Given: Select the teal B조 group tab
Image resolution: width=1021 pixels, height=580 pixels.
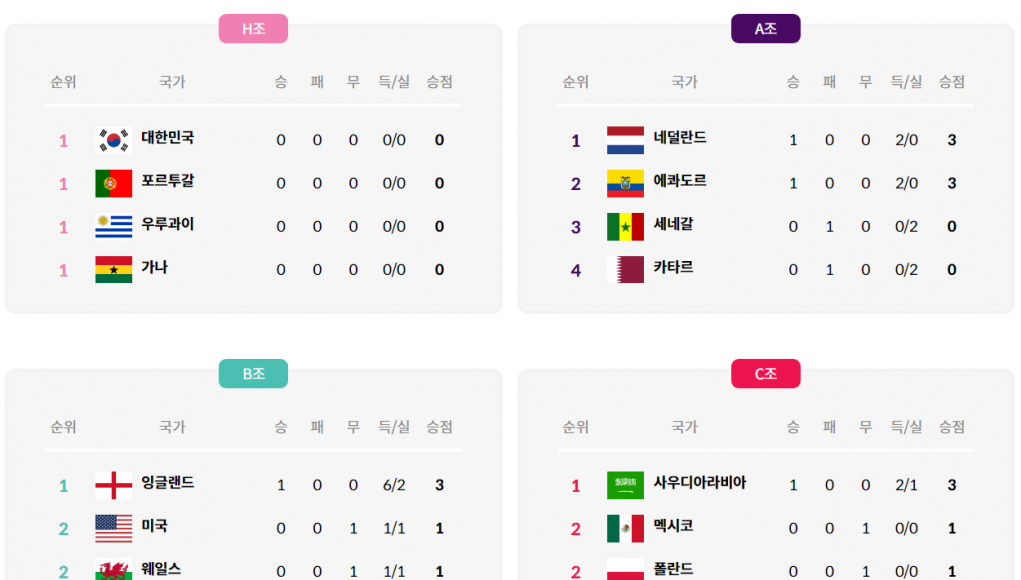Looking at the screenshot, I should point(253,374).
